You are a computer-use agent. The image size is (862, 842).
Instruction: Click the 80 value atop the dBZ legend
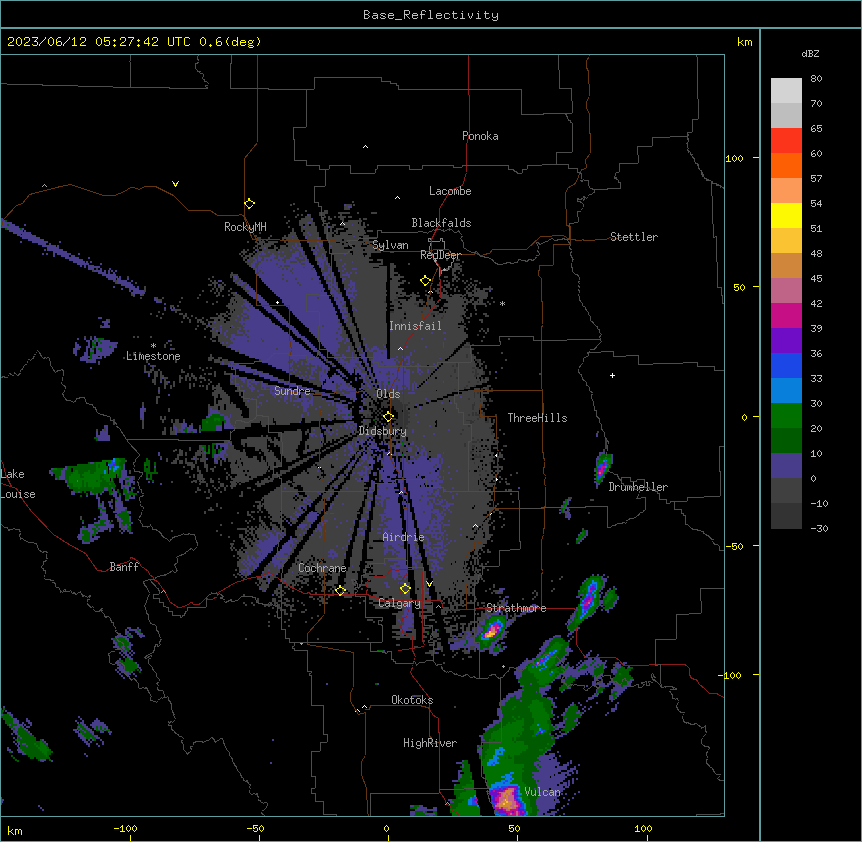[x=816, y=79]
